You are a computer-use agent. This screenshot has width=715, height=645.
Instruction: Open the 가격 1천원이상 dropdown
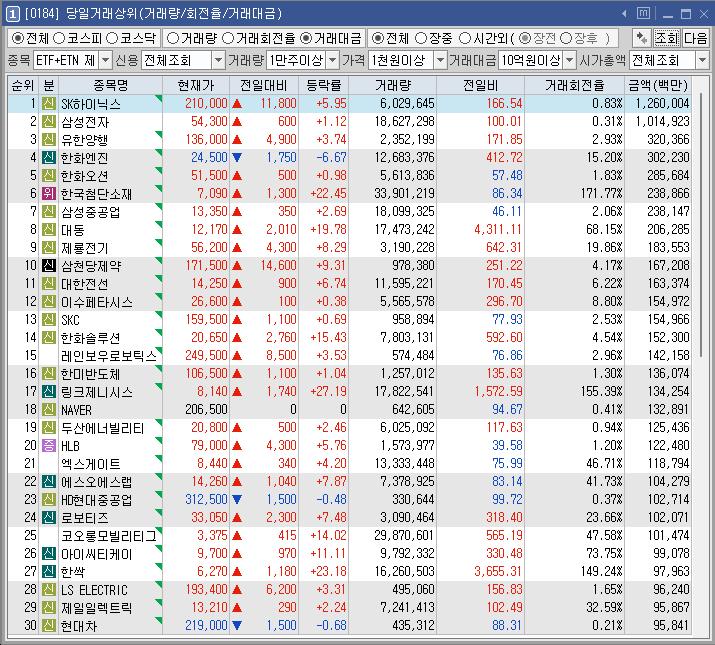(440, 60)
